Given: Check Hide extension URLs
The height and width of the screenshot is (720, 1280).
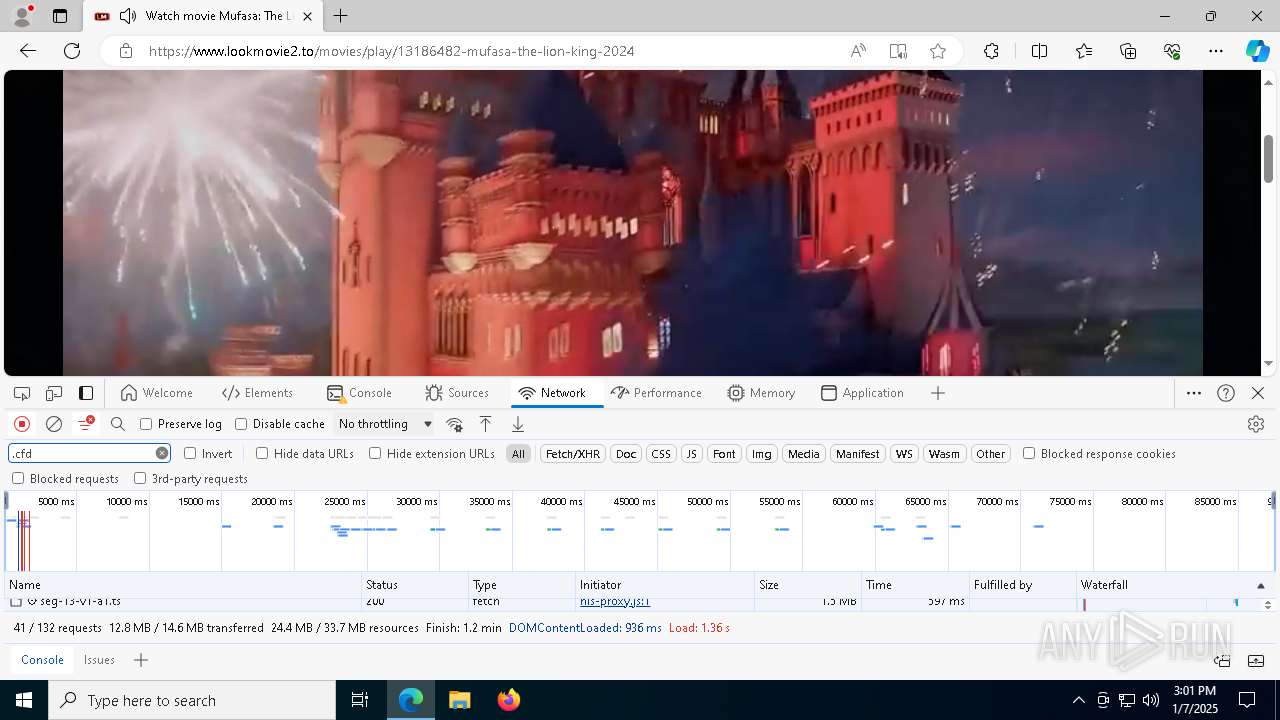Looking at the screenshot, I should pyautogui.click(x=375, y=453).
